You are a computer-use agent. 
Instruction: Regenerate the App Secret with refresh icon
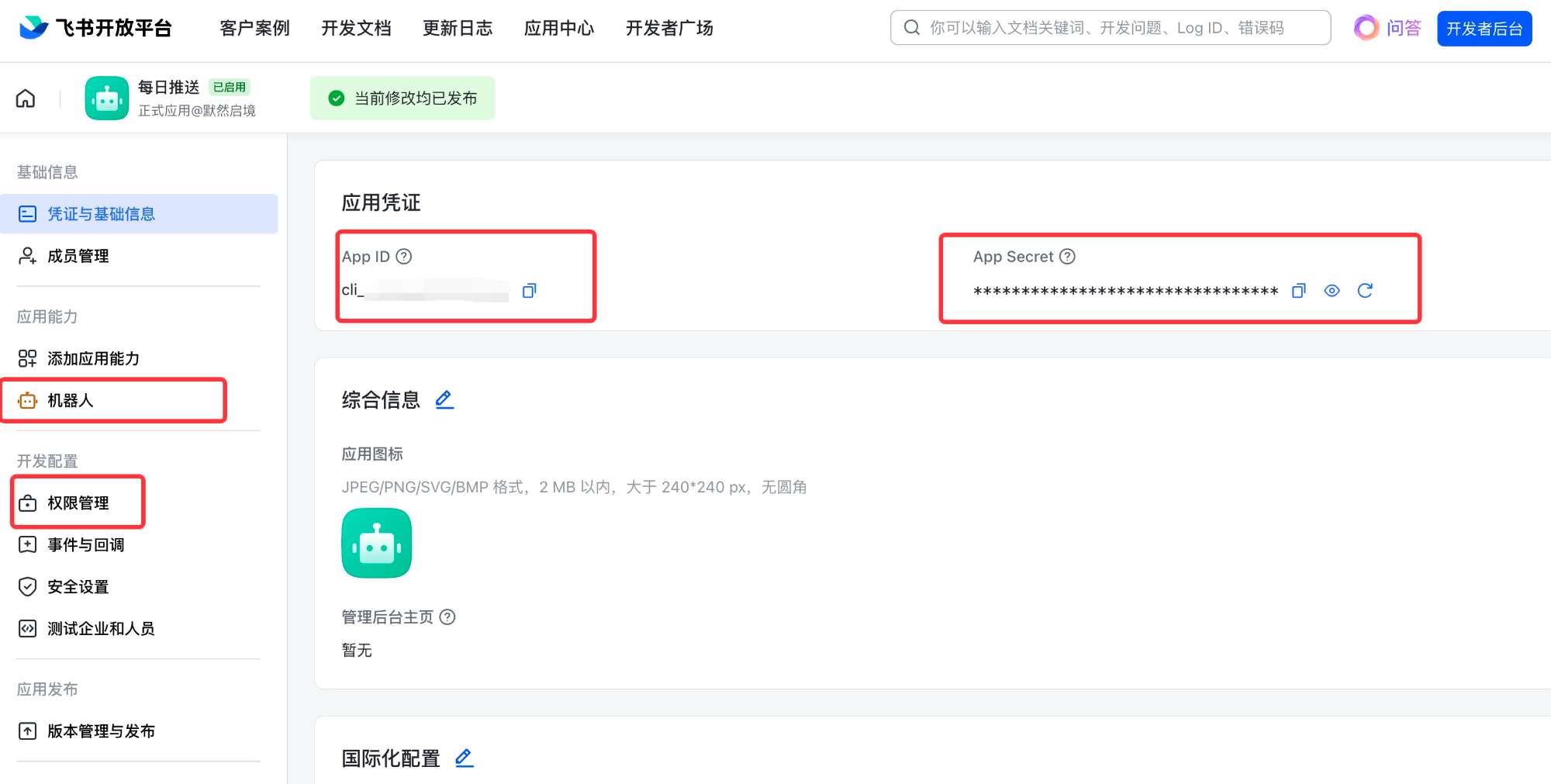[1366, 291]
